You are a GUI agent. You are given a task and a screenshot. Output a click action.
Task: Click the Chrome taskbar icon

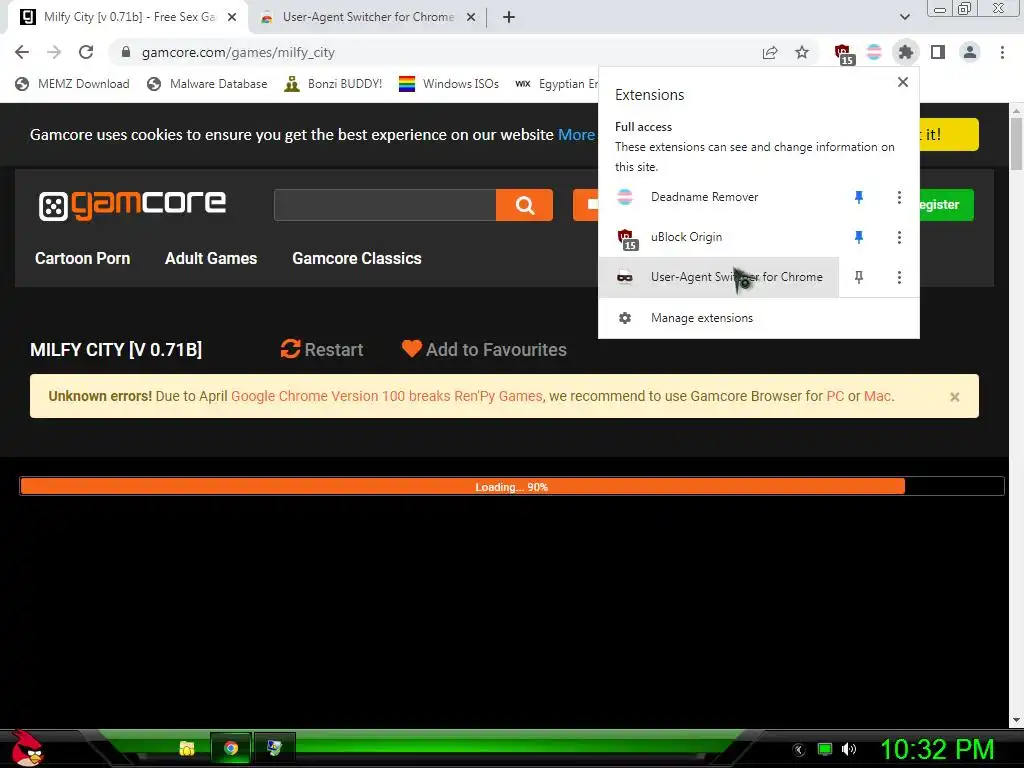point(231,748)
